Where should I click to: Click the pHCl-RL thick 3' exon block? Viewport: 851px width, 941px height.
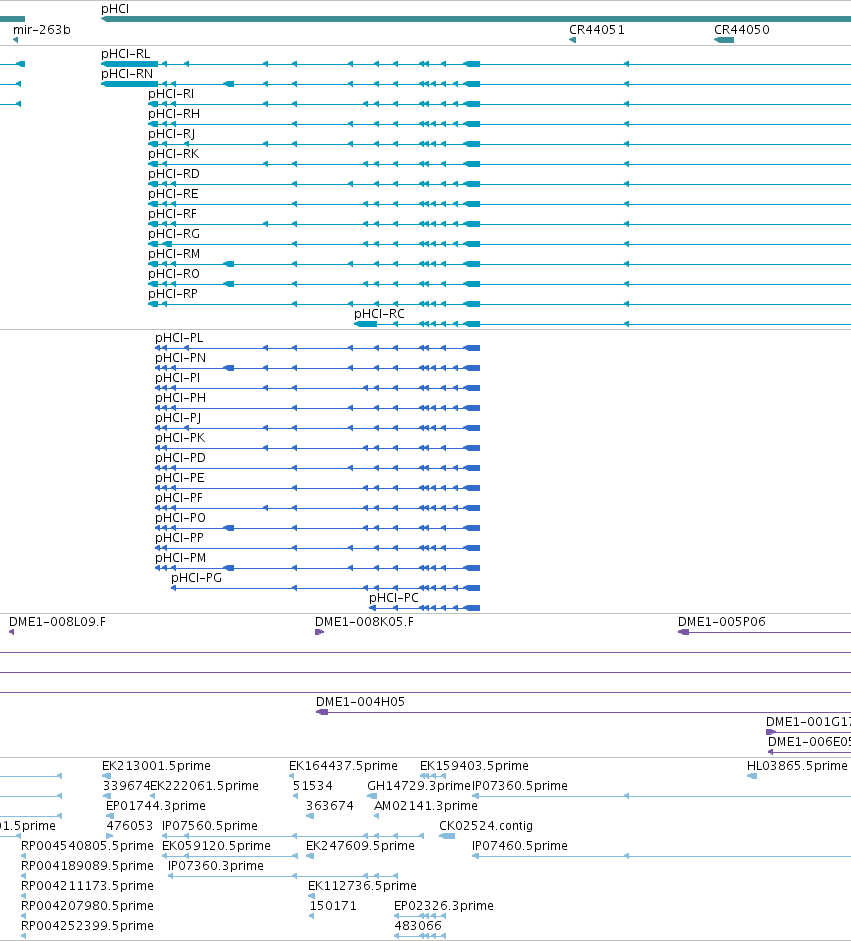[x=130, y=64]
